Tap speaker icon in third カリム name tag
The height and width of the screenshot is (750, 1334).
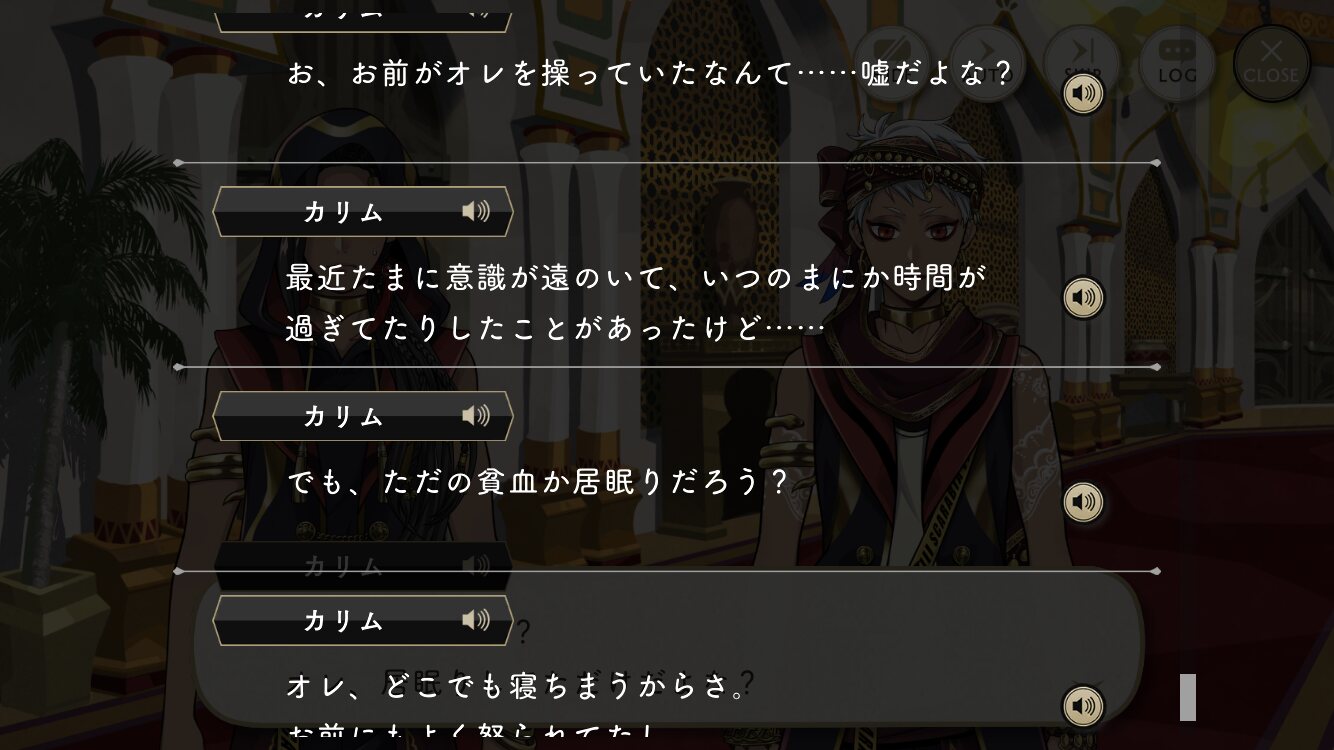click(x=476, y=416)
